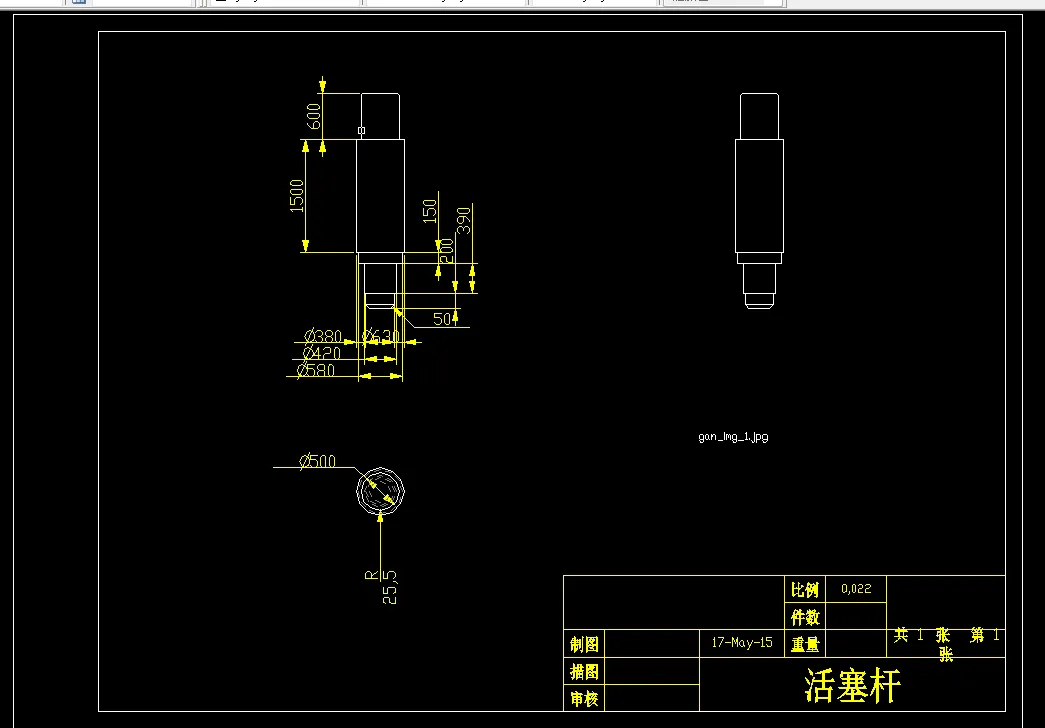Select the 共 1 张 第 1 张 sheet text
This screenshot has width=1045, height=728.
point(946,644)
